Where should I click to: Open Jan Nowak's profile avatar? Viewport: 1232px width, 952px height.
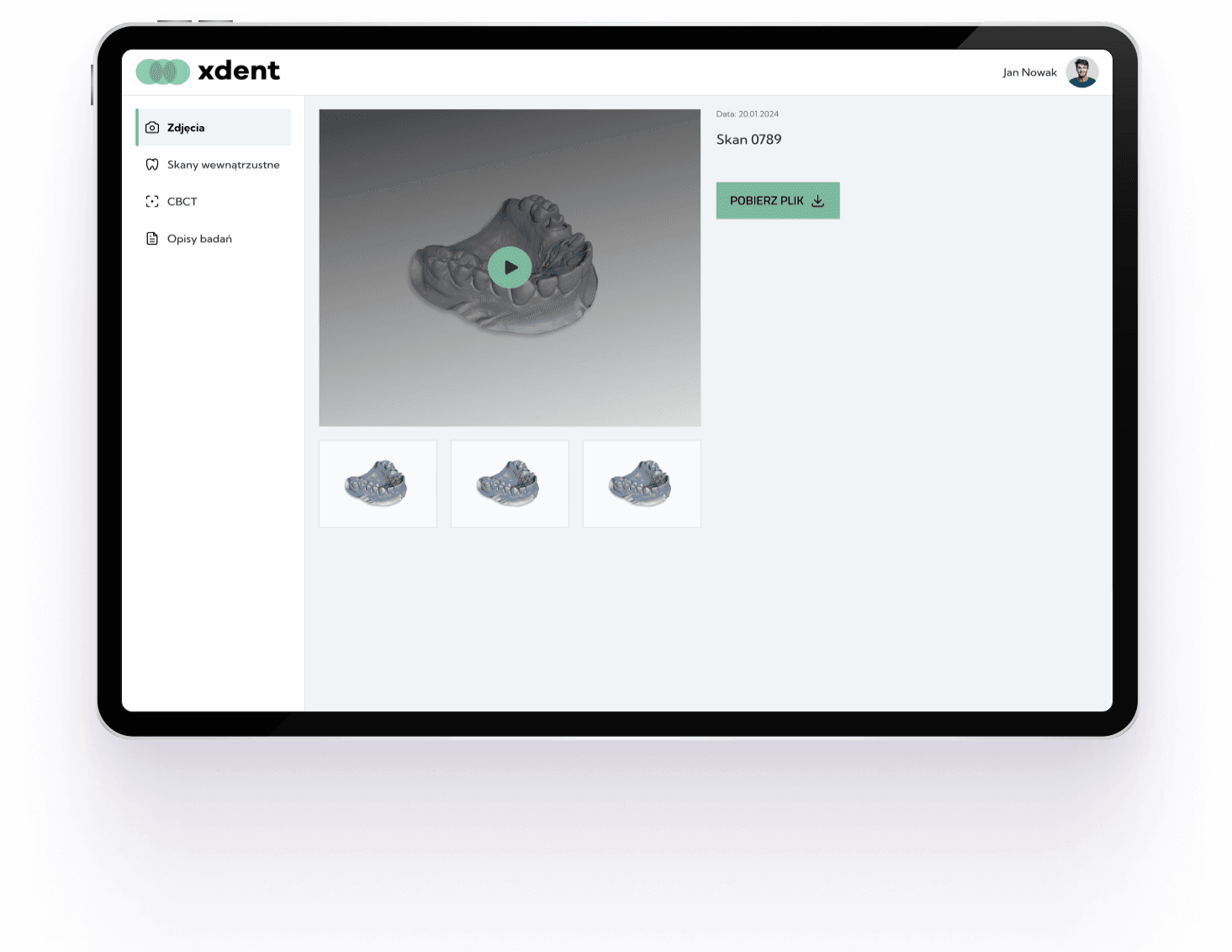coord(1081,72)
